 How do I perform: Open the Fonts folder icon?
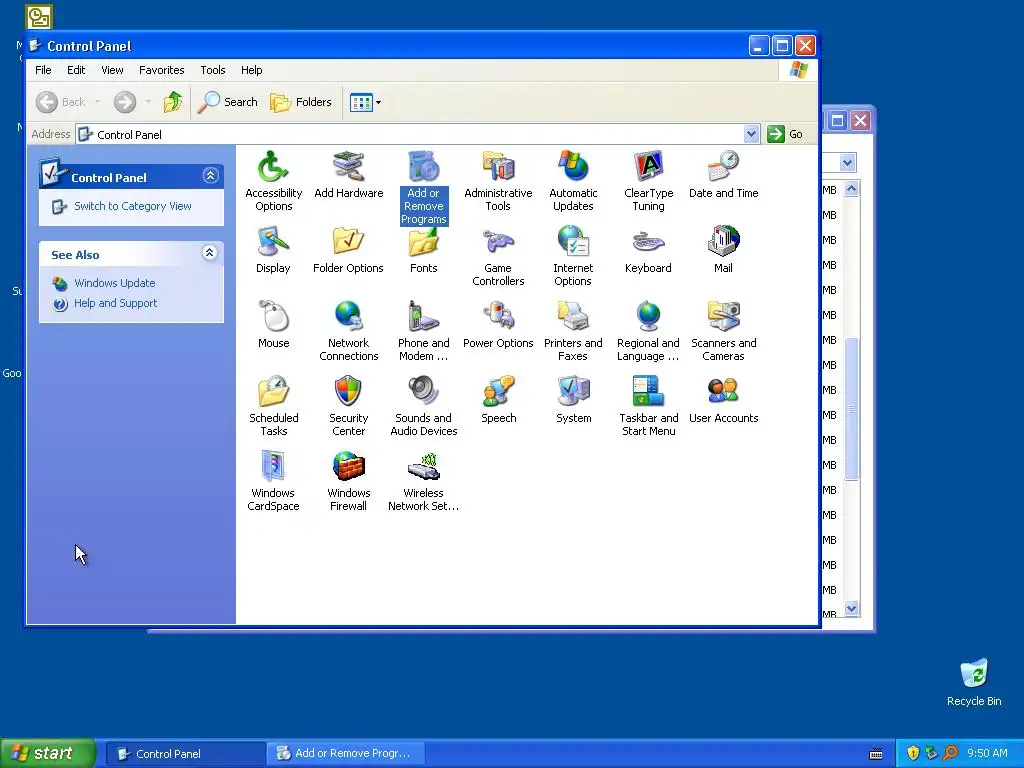[424, 249]
